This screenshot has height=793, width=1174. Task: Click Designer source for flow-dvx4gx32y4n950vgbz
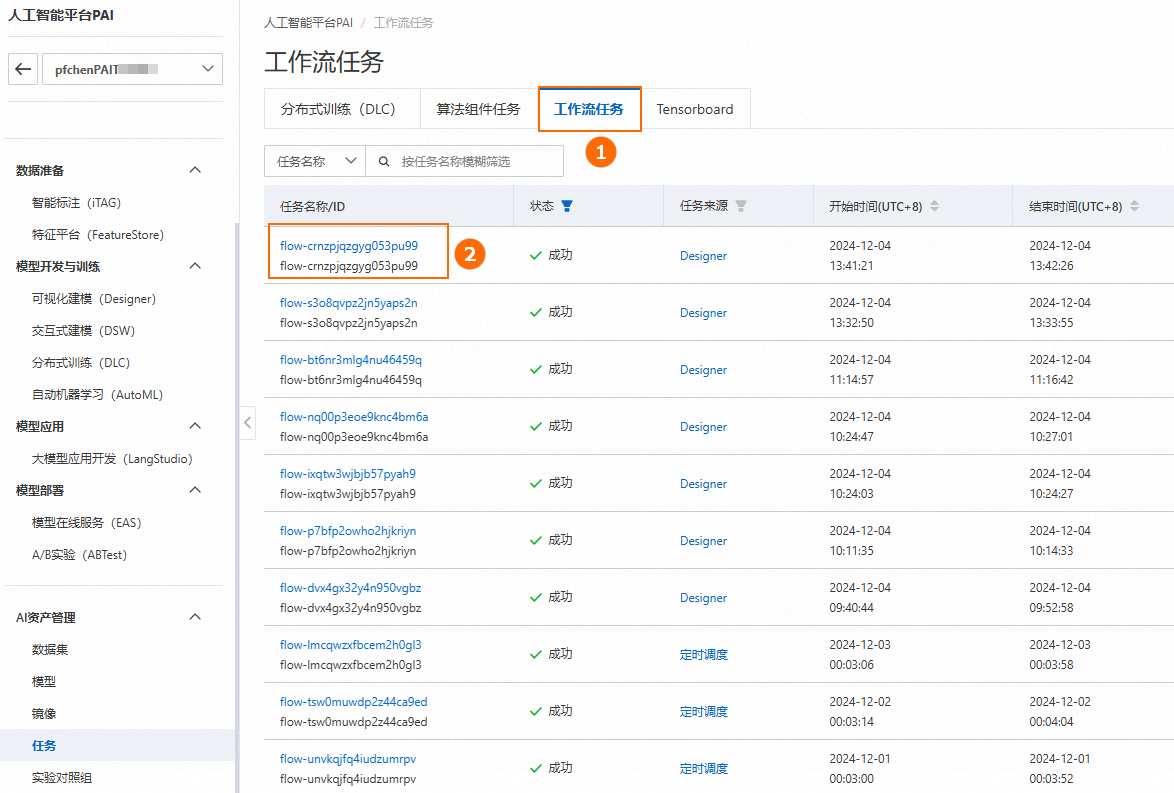[x=703, y=598]
